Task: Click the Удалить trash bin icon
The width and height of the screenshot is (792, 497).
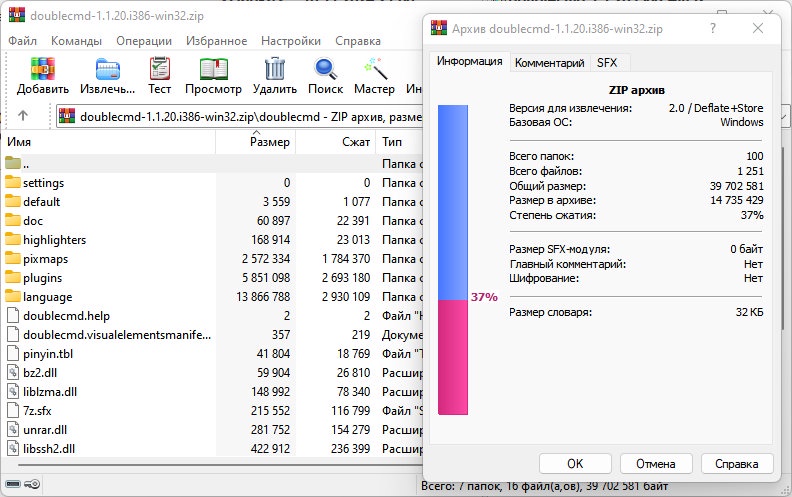Action: [x=275, y=68]
